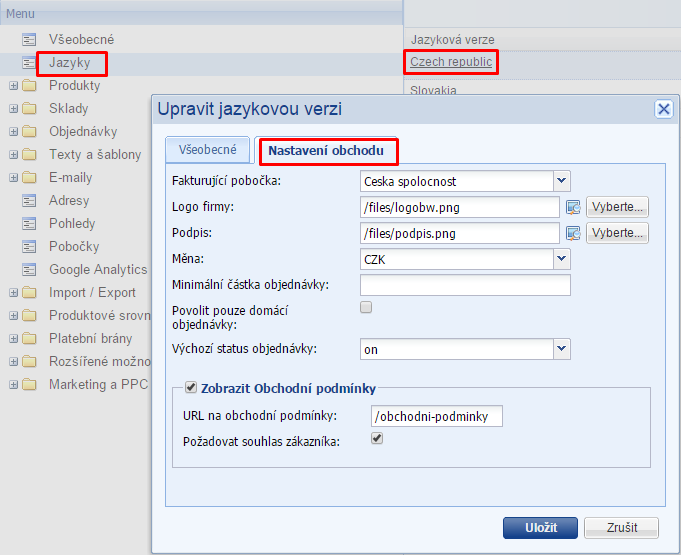
Task: Expand the Platební brány tree node
Action: [13, 339]
